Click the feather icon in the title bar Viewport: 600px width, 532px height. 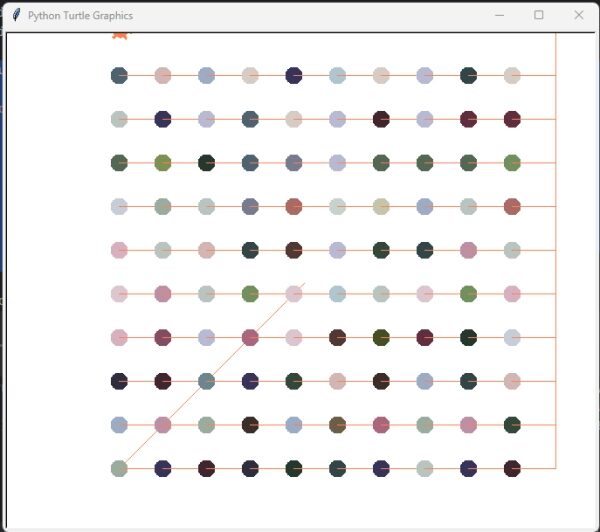click(x=16, y=15)
